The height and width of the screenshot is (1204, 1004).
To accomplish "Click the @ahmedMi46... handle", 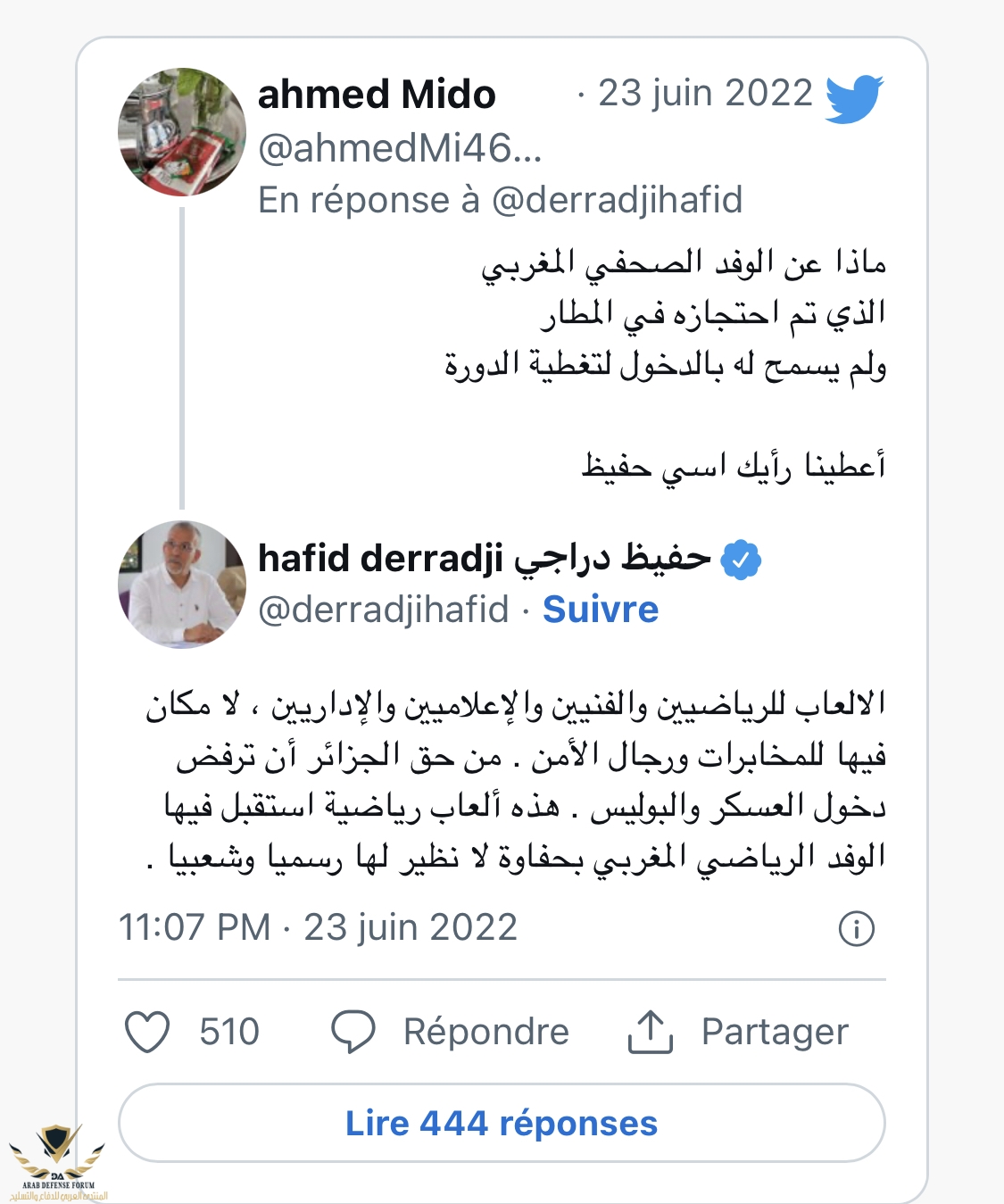I will 400,149.
